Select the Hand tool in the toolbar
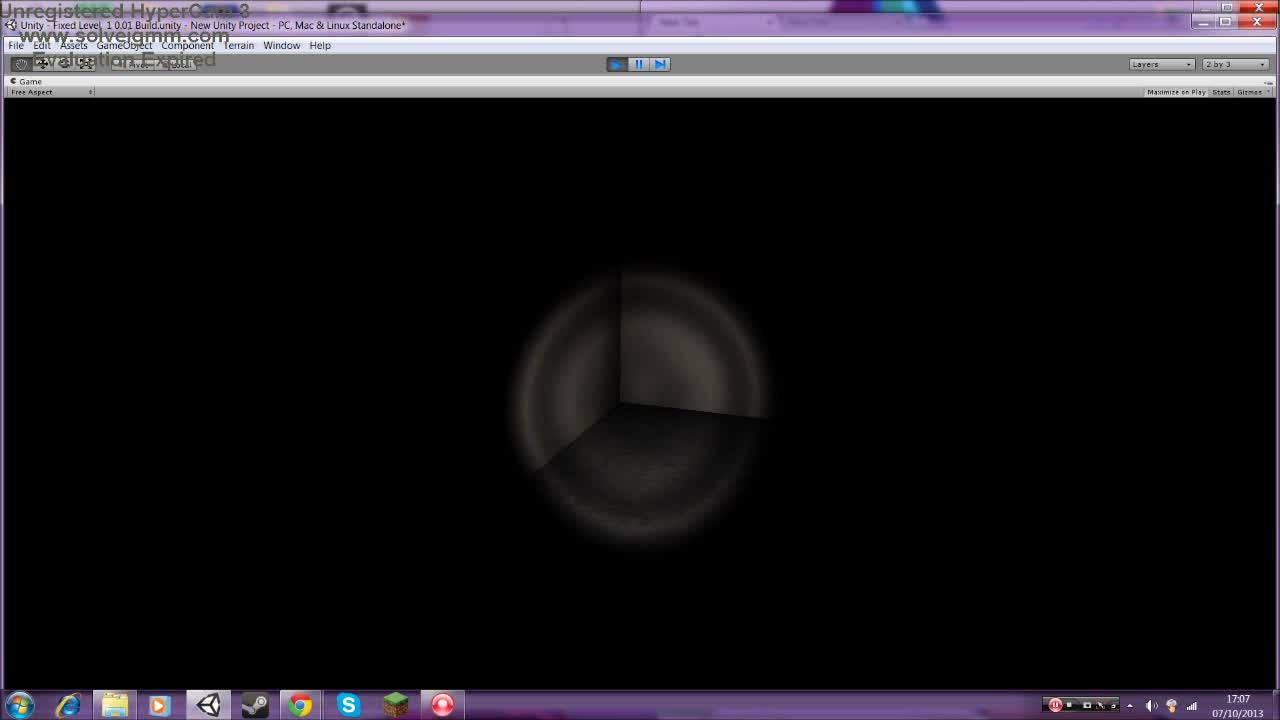Image resolution: width=1280 pixels, height=720 pixels. click(x=21, y=62)
